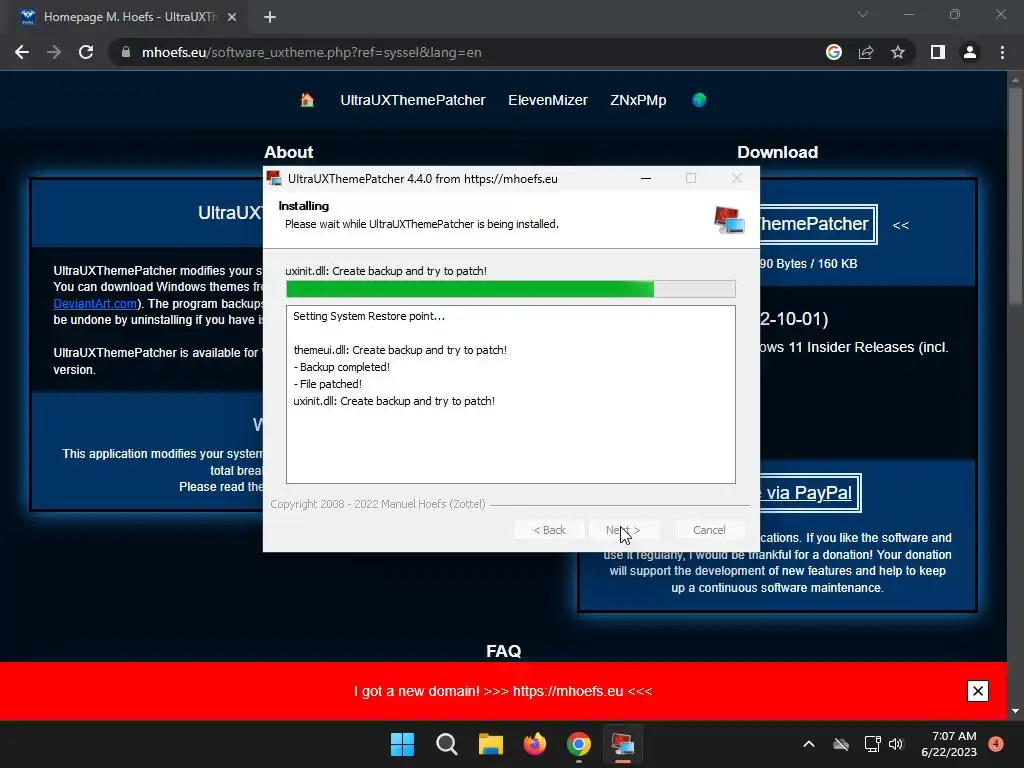Open tab search chevron in Chrome title bar
Viewport: 1024px width, 768px height.
click(x=863, y=14)
